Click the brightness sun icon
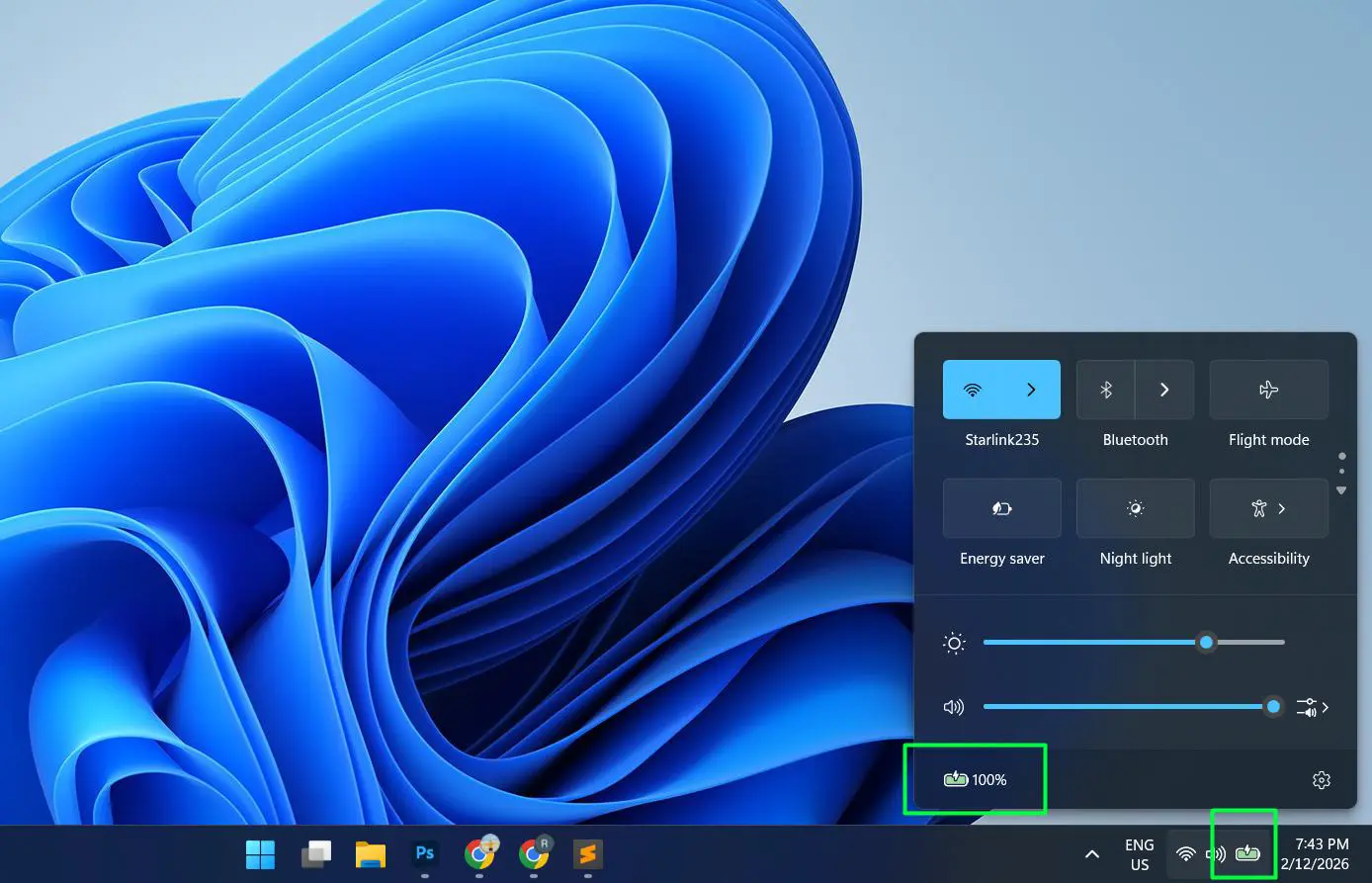This screenshot has height=883, width=1372. (953, 643)
